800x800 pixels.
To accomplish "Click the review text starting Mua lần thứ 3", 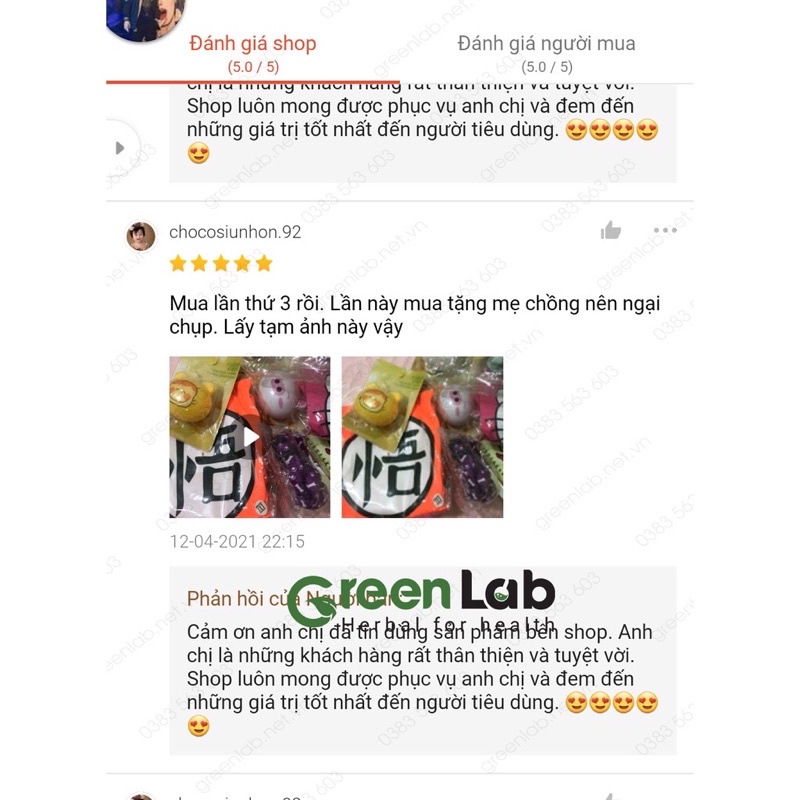I will pyautogui.click(x=414, y=315).
